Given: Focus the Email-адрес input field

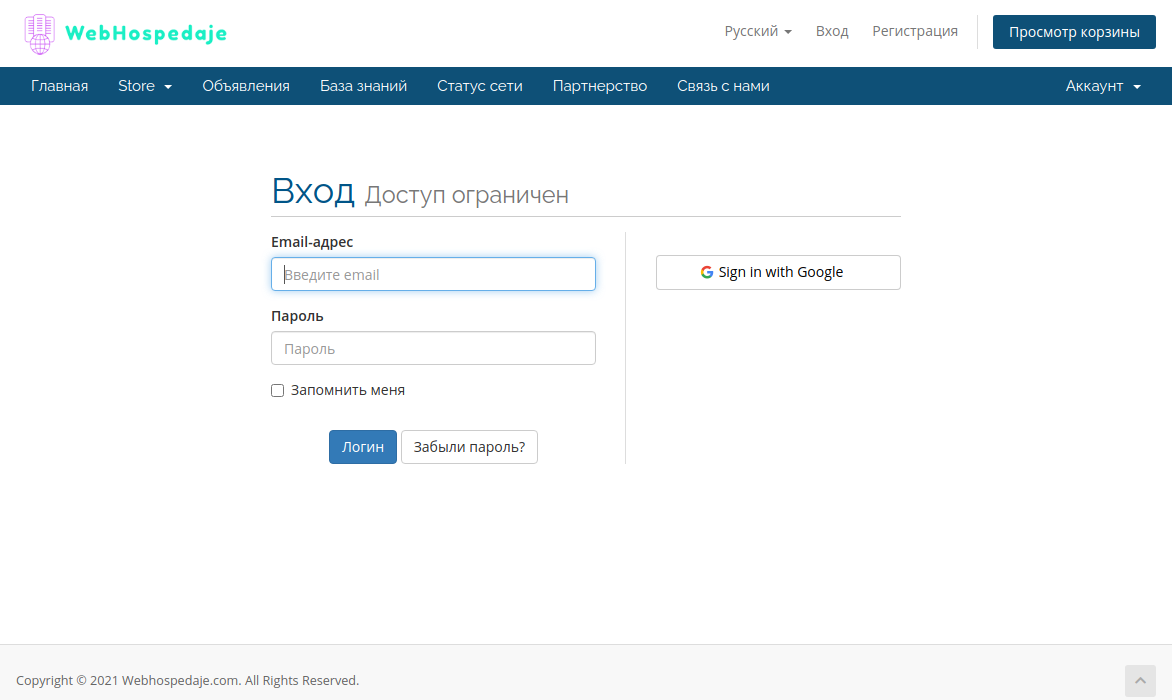Looking at the screenshot, I should click(434, 274).
